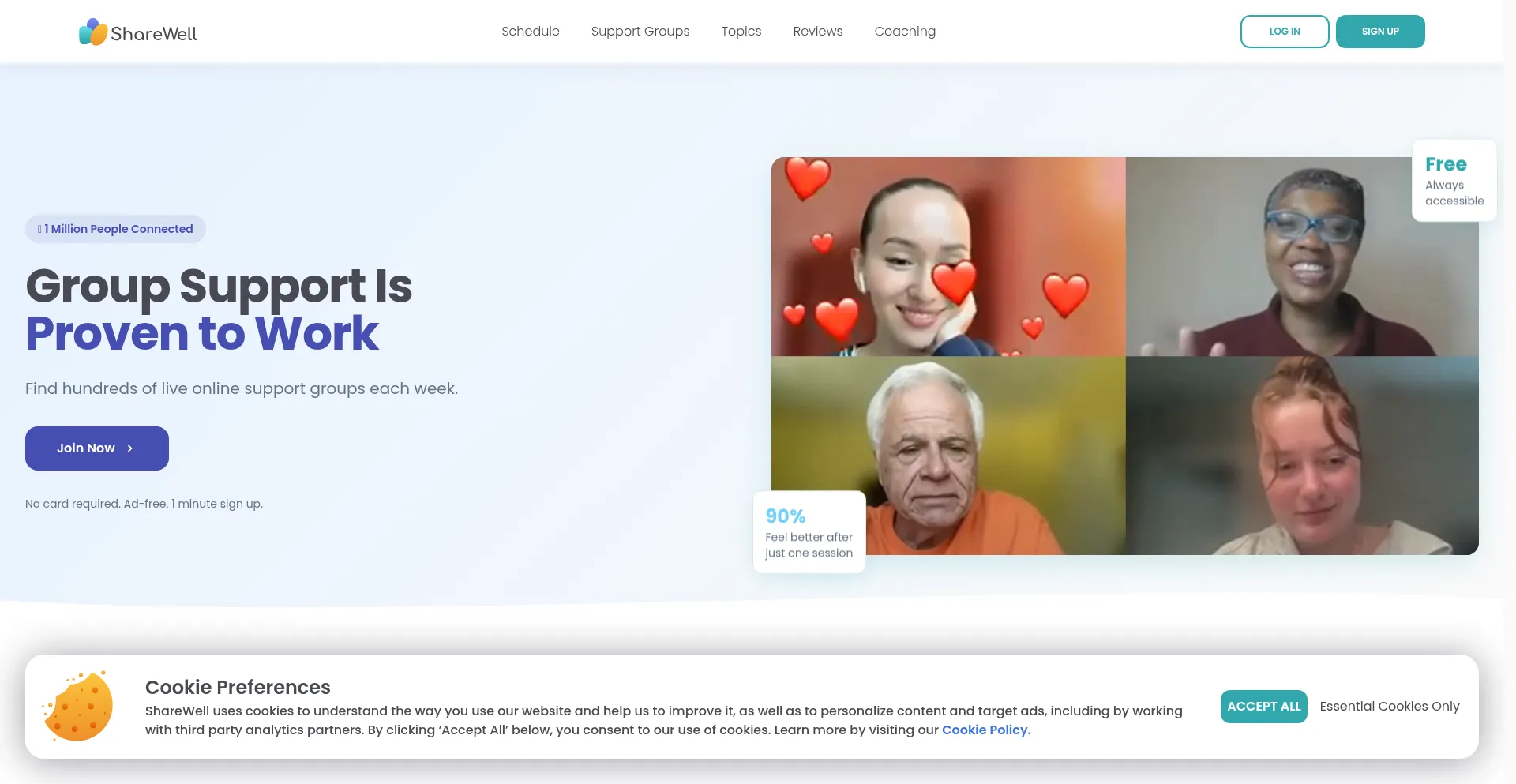This screenshot has height=784, width=1516.
Task: Open the Support Groups page
Action: (x=640, y=32)
